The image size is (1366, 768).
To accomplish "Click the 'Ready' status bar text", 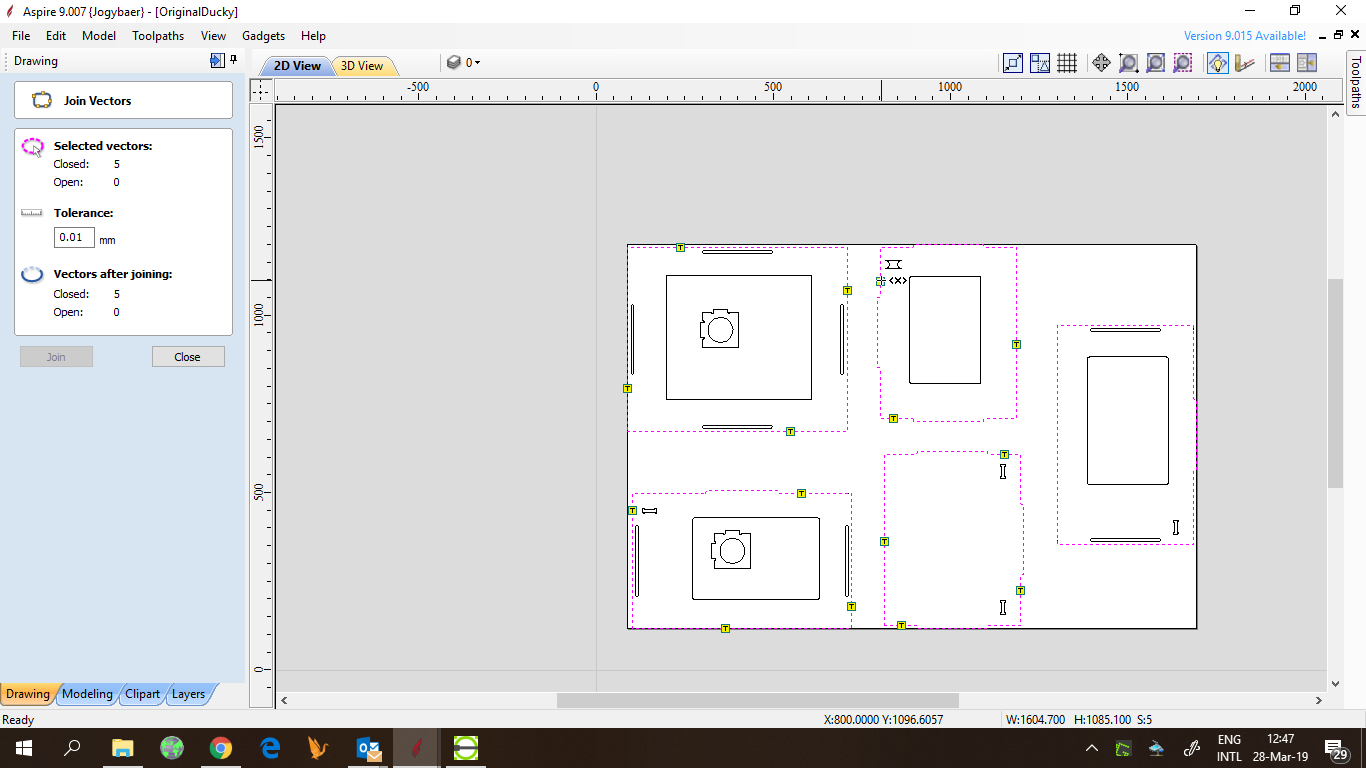I will pos(18,720).
